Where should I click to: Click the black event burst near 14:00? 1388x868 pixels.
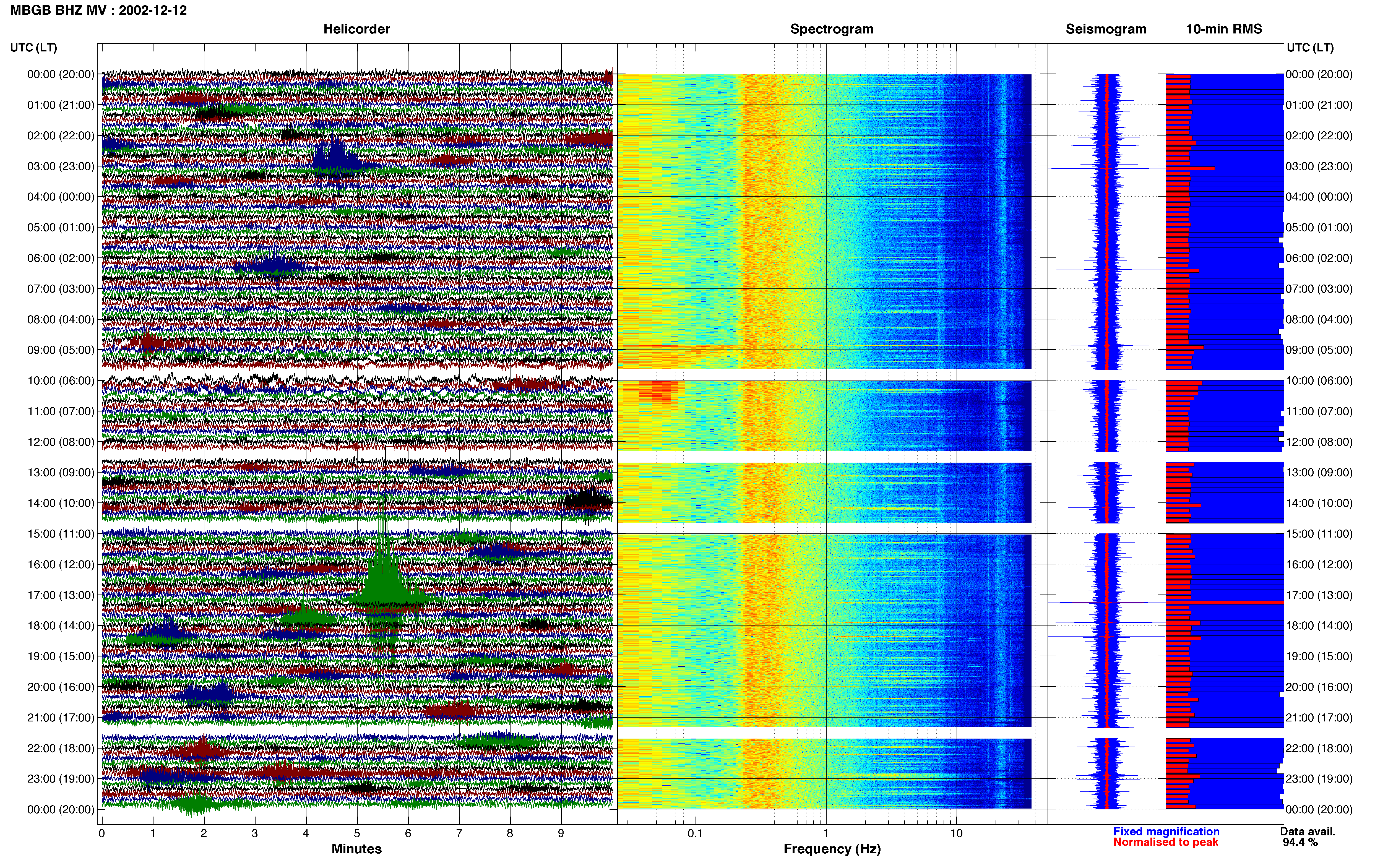(x=588, y=501)
